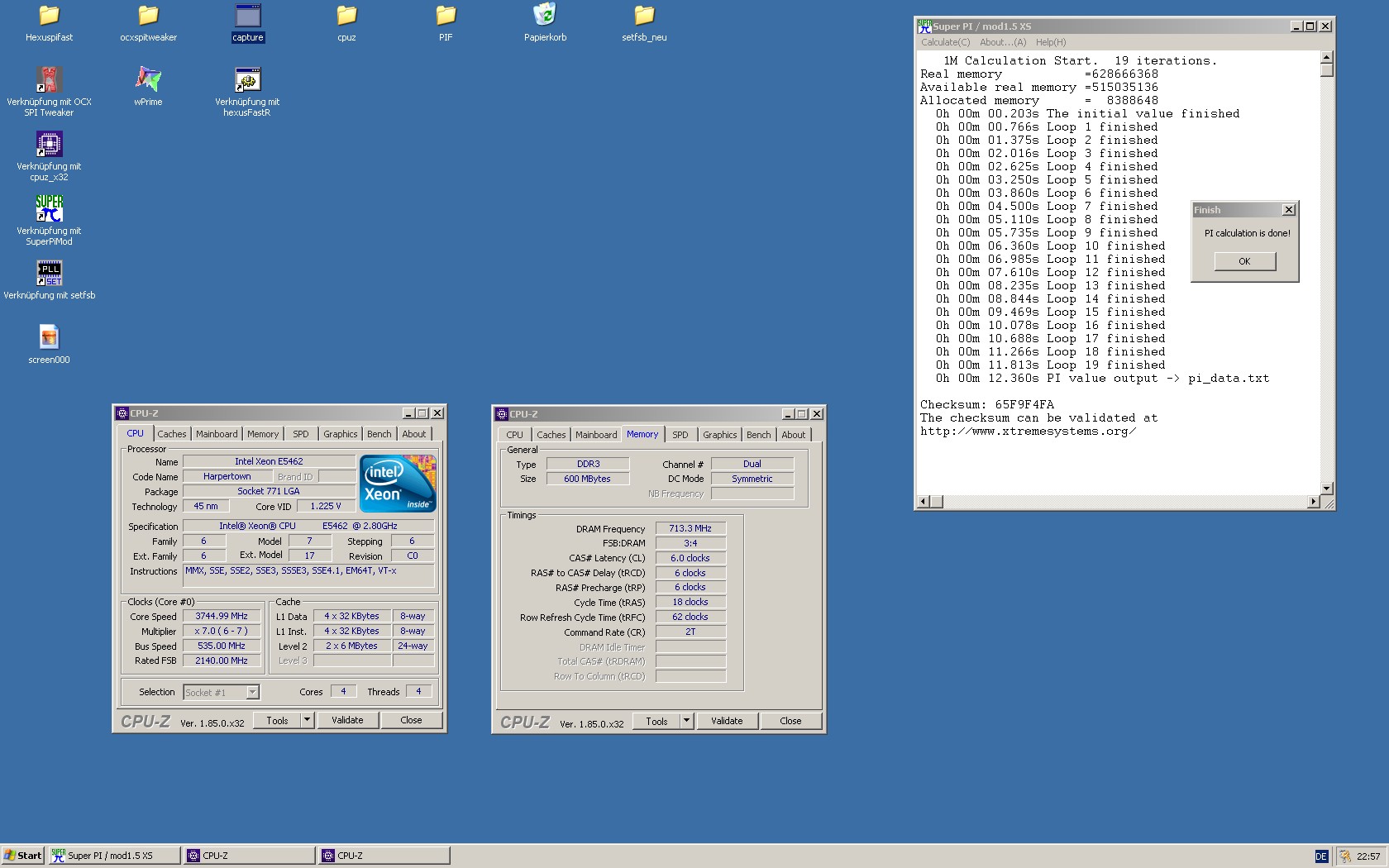The height and width of the screenshot is (868, 1389).
Task: Select the capture desktop icon
Action: 247,17
